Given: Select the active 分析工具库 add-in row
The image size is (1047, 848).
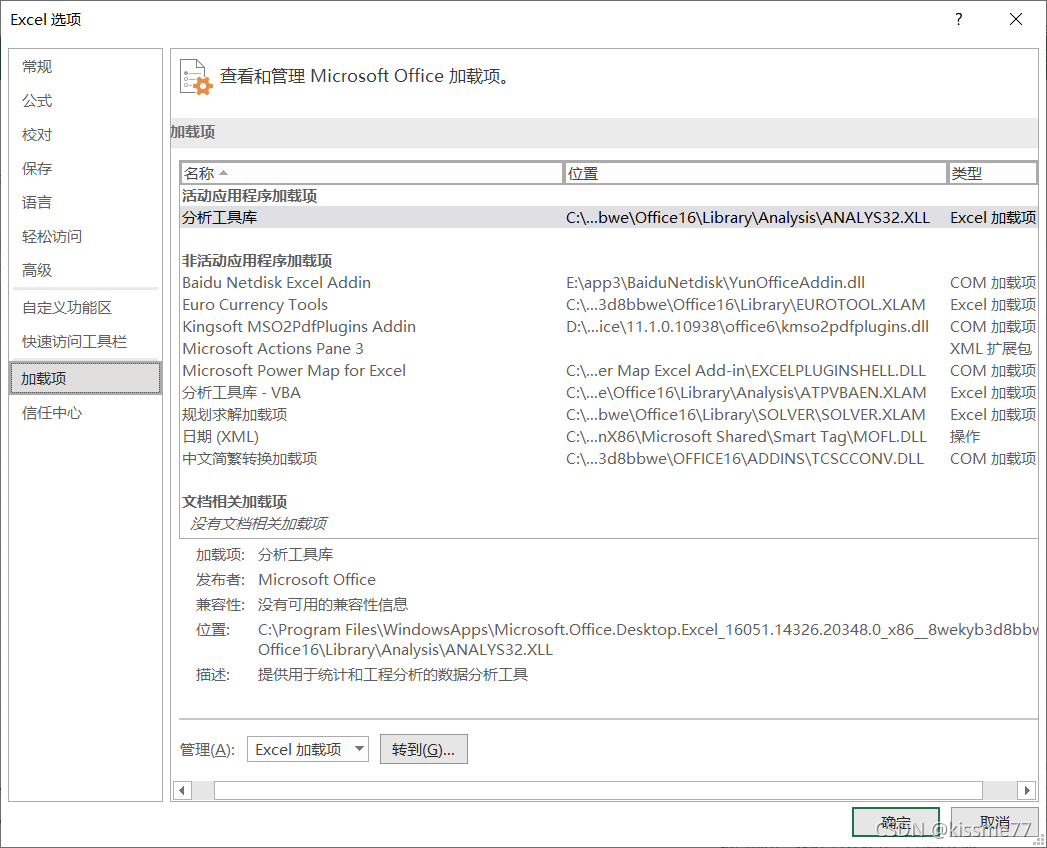Looking at the screenshot, I should [x=608, y=218].
